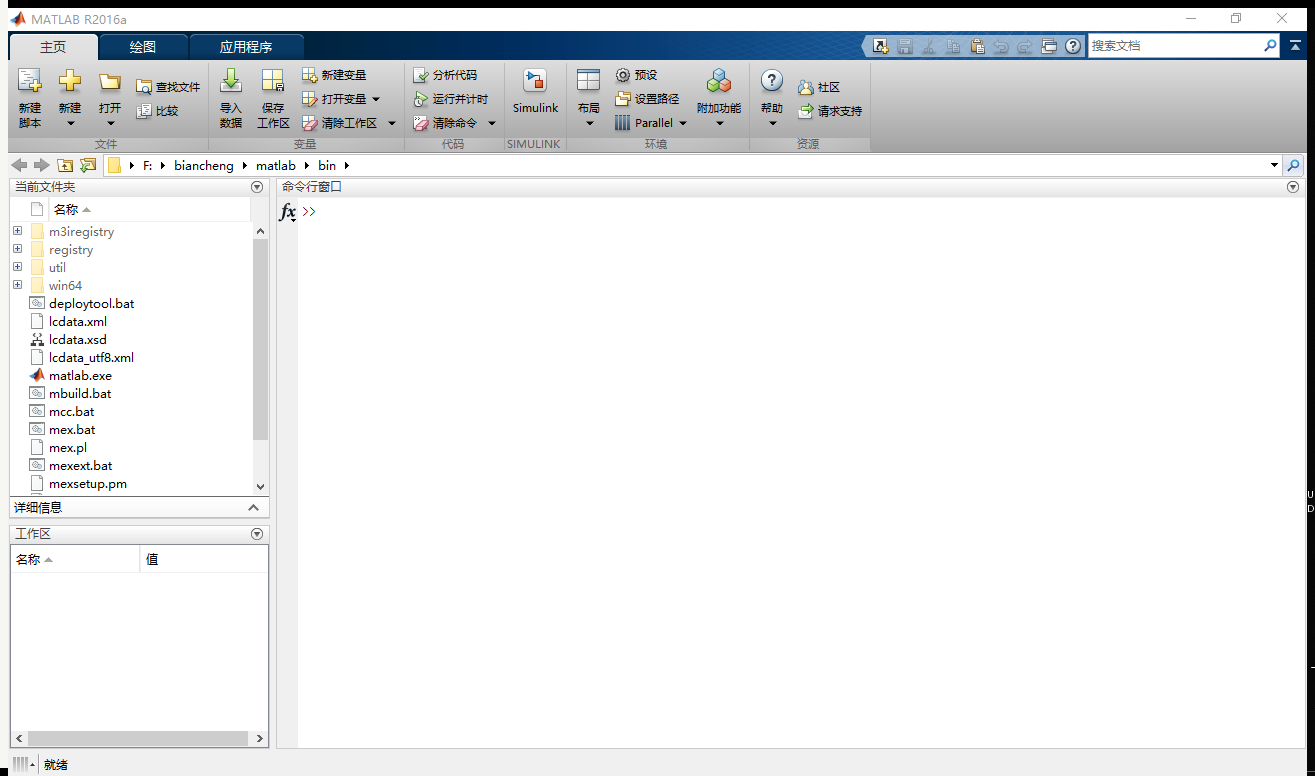Click the 打开 folder icon
This screenshot has width=1315, height=776.
(x=110, y=81)
